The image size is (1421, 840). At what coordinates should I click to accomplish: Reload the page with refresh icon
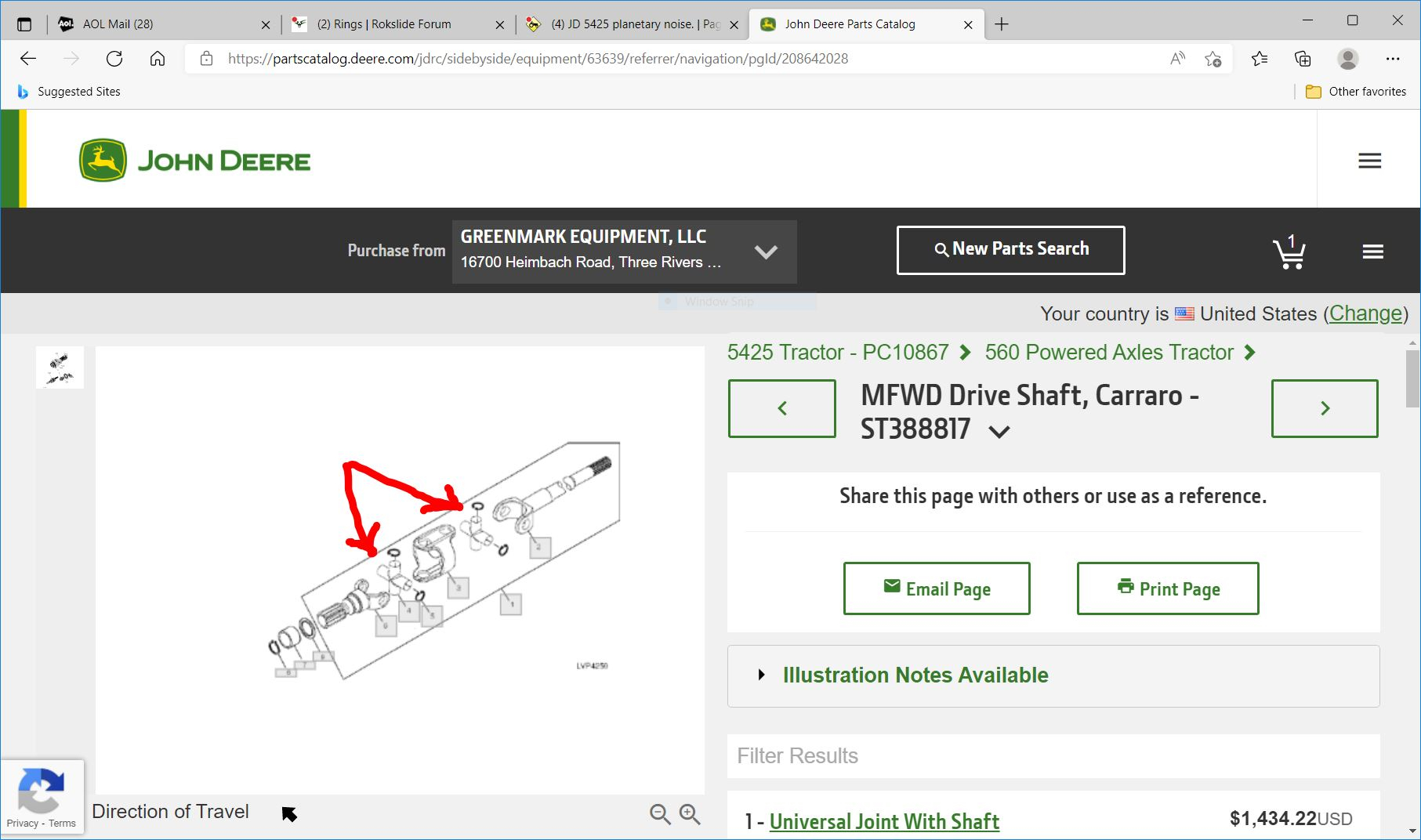[x=114, y=59]
